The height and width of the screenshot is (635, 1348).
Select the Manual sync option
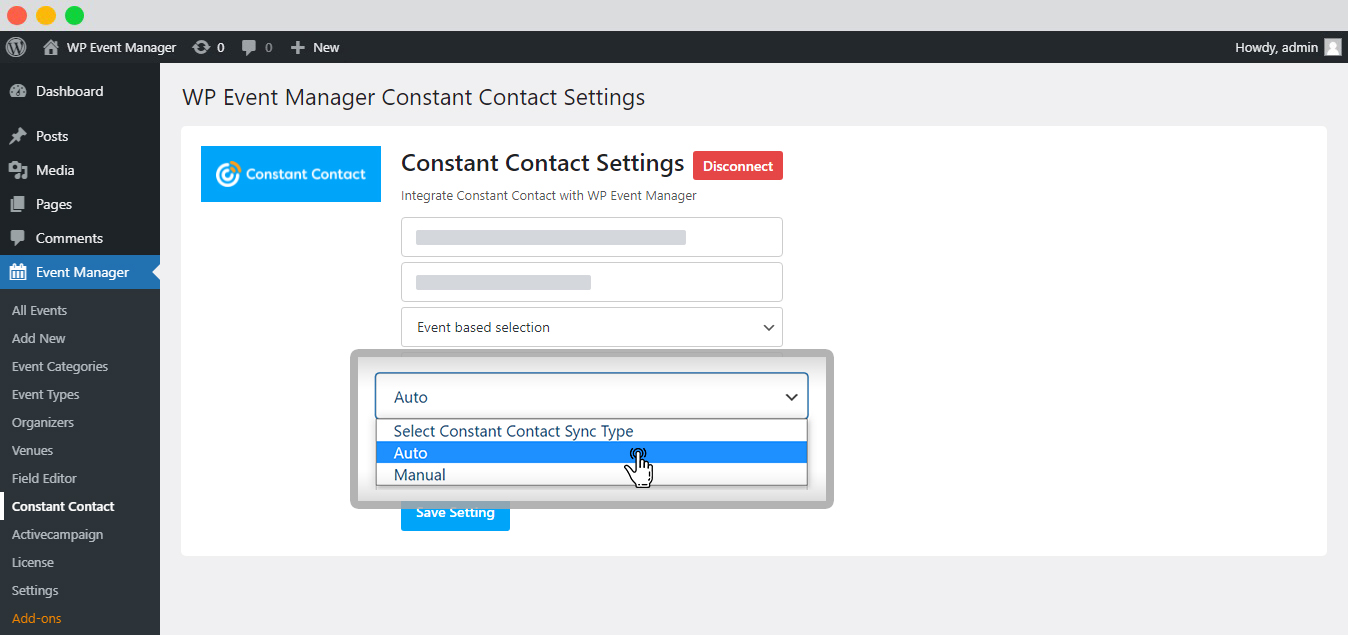point(592,475)
